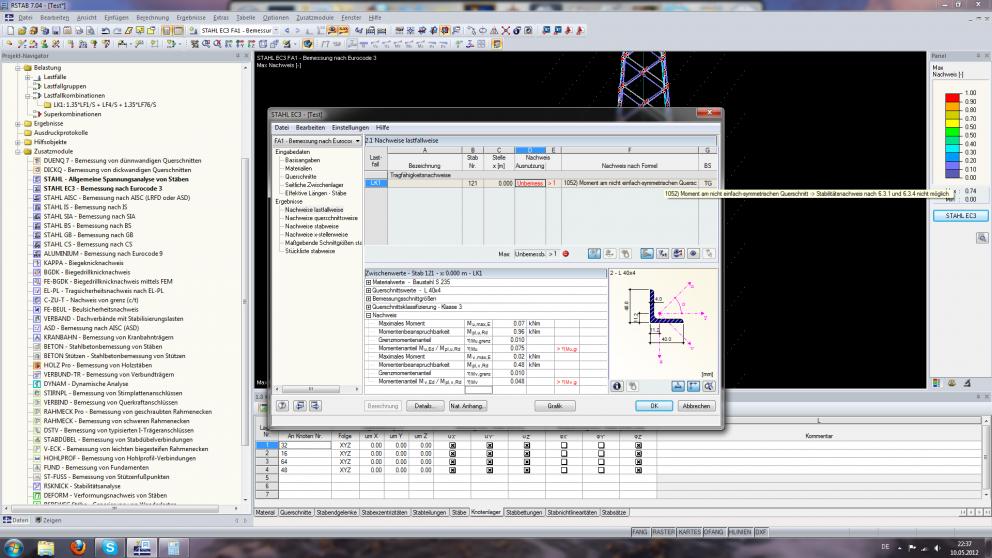Toggle φz checkbox for node 48 row
Image resolution: width=992 pixels, height=558 pixels.
click(638, 470)
